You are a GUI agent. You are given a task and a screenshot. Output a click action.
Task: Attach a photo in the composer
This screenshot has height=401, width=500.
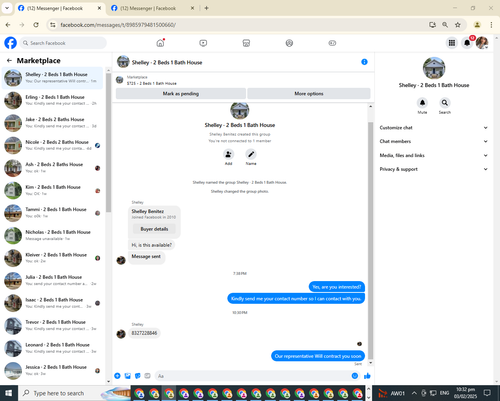click(x=128, y=376)
